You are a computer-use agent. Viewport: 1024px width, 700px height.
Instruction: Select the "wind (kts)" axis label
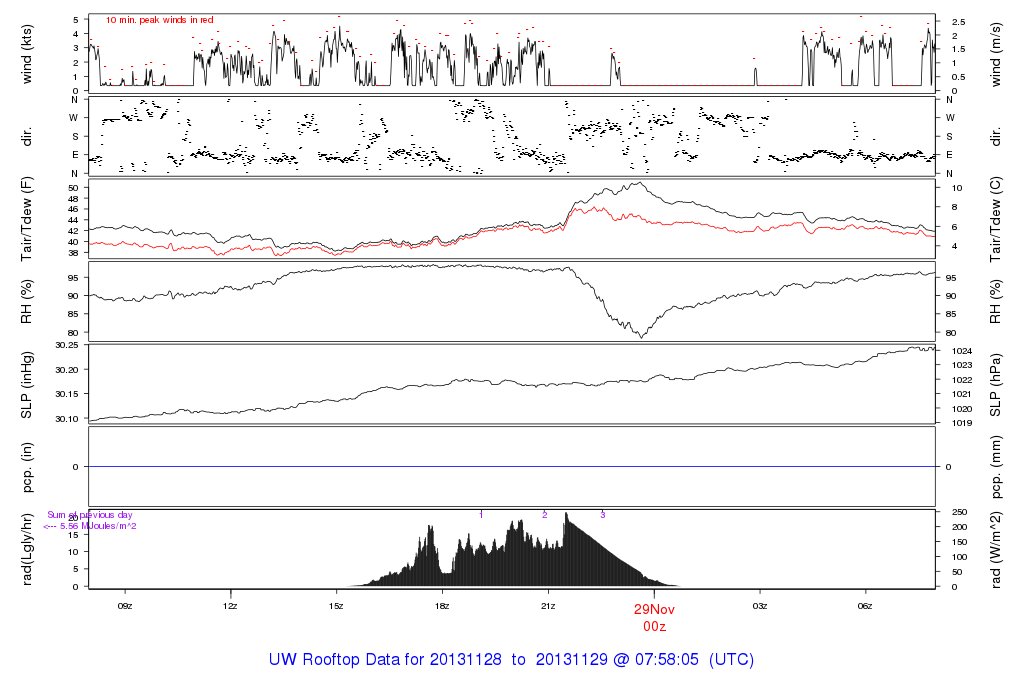click(x=27, y=52)
